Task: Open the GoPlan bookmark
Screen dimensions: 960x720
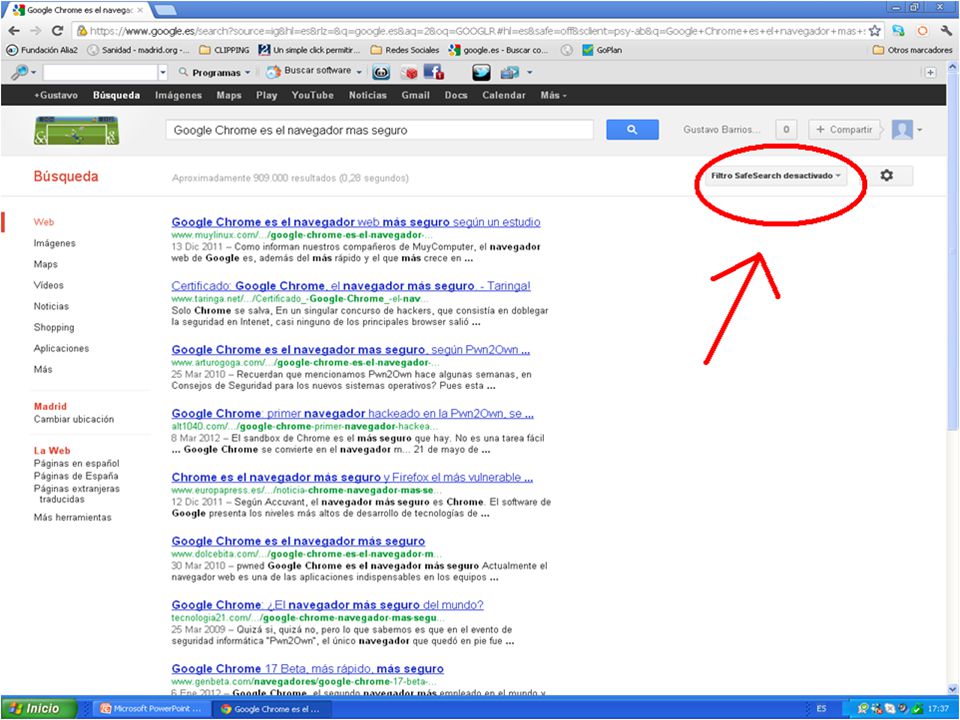Action: 602,50
